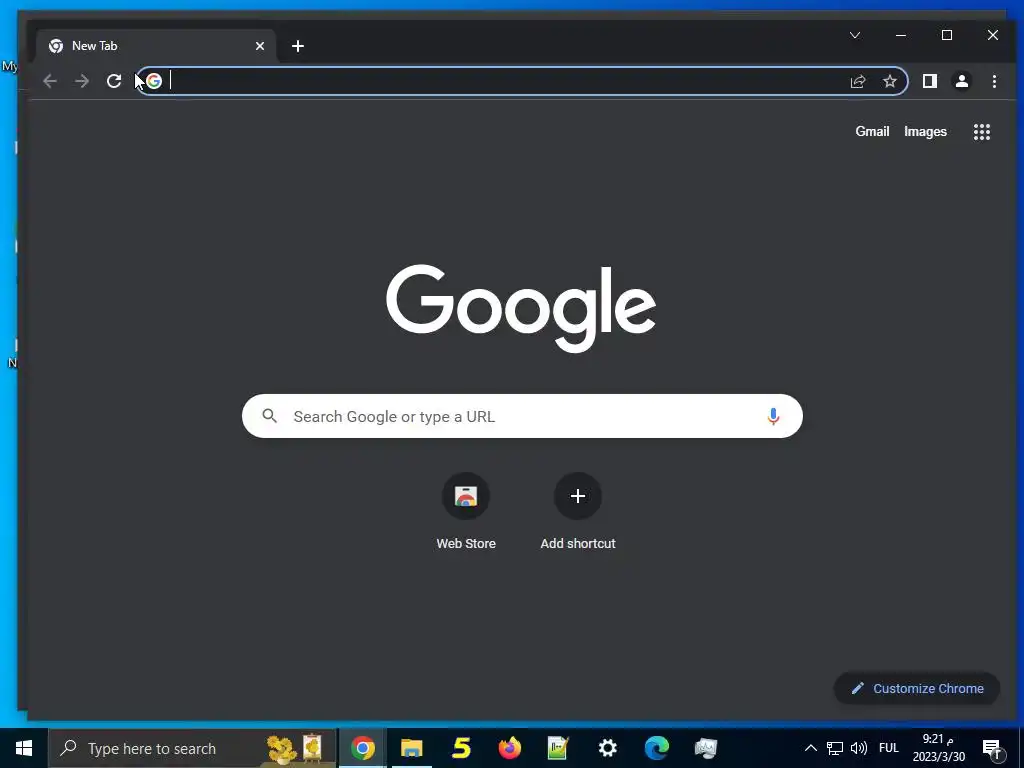
Task: Open the Google apps grid
Action: point(982,132)
